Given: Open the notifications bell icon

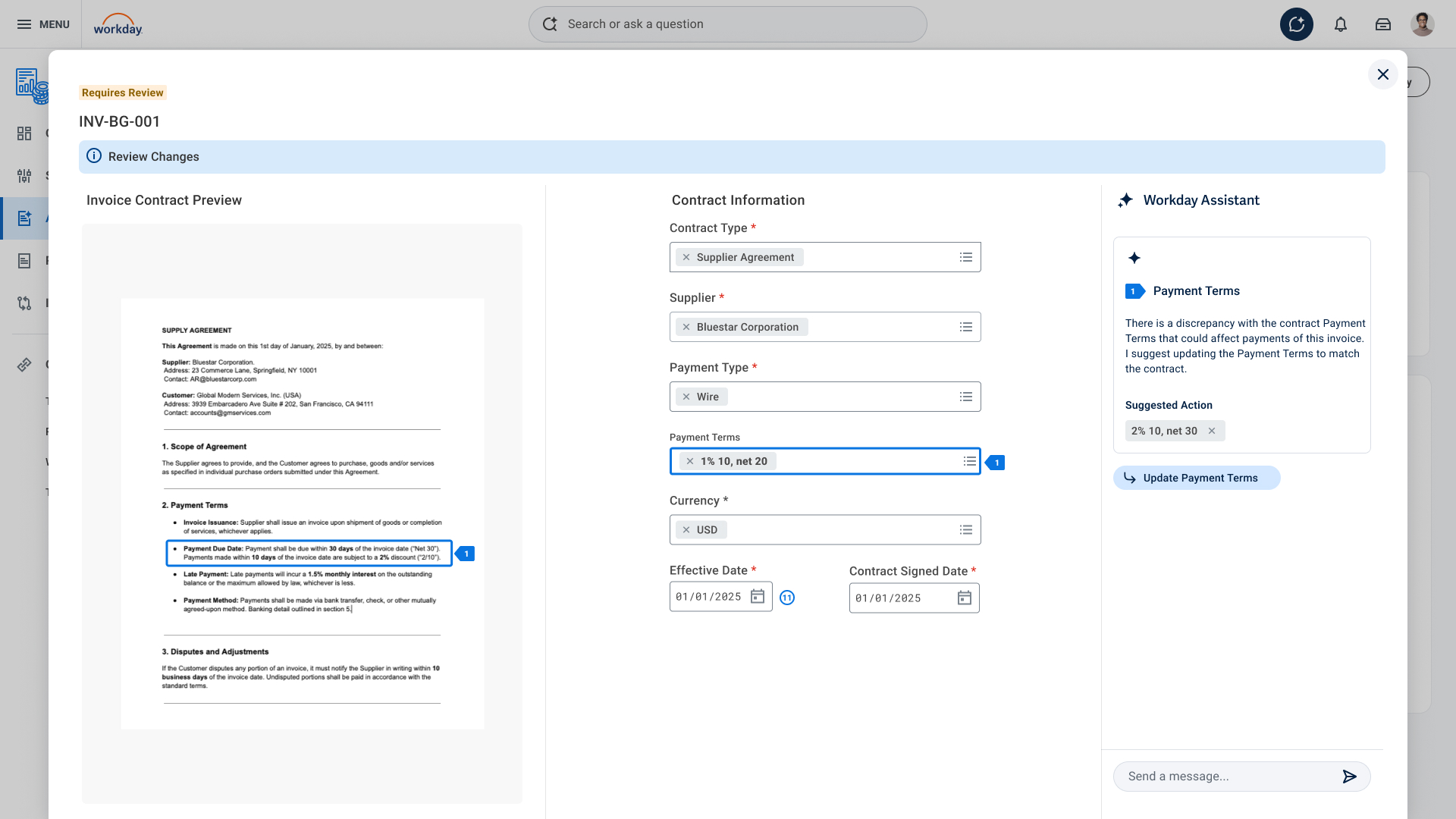Looking at the screenshot, I should point(1341,24).
